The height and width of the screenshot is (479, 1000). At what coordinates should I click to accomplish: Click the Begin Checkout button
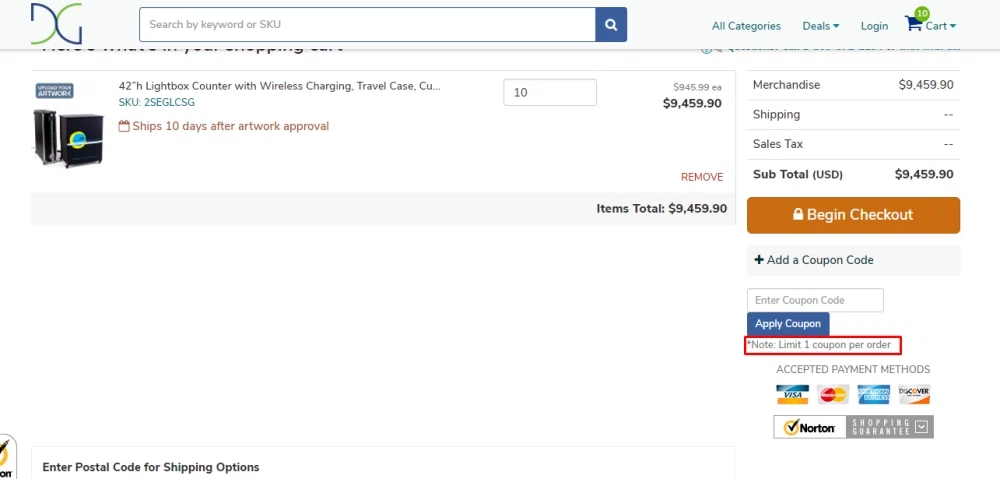click(853, 215)
